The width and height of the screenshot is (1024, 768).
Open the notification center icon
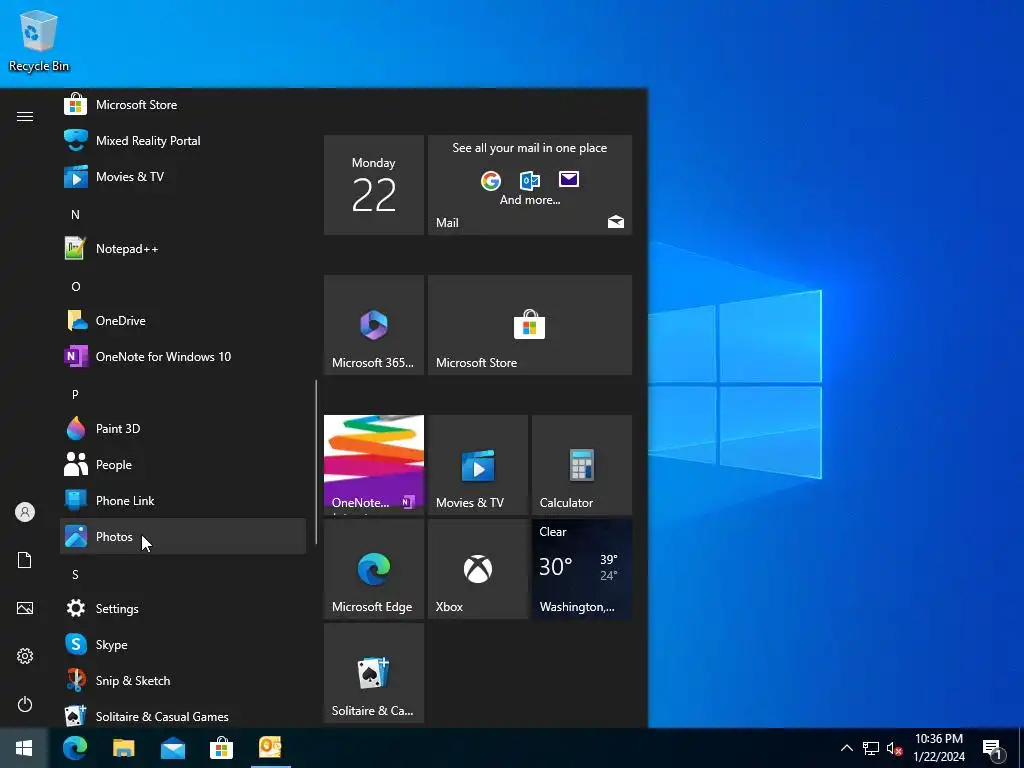click(x=993, y=748)
